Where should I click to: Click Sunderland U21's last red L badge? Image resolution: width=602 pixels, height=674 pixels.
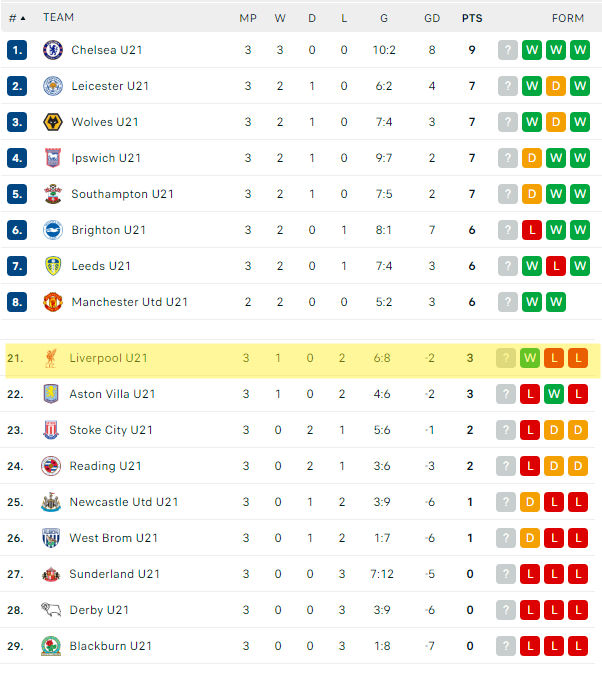coord(578,574)
